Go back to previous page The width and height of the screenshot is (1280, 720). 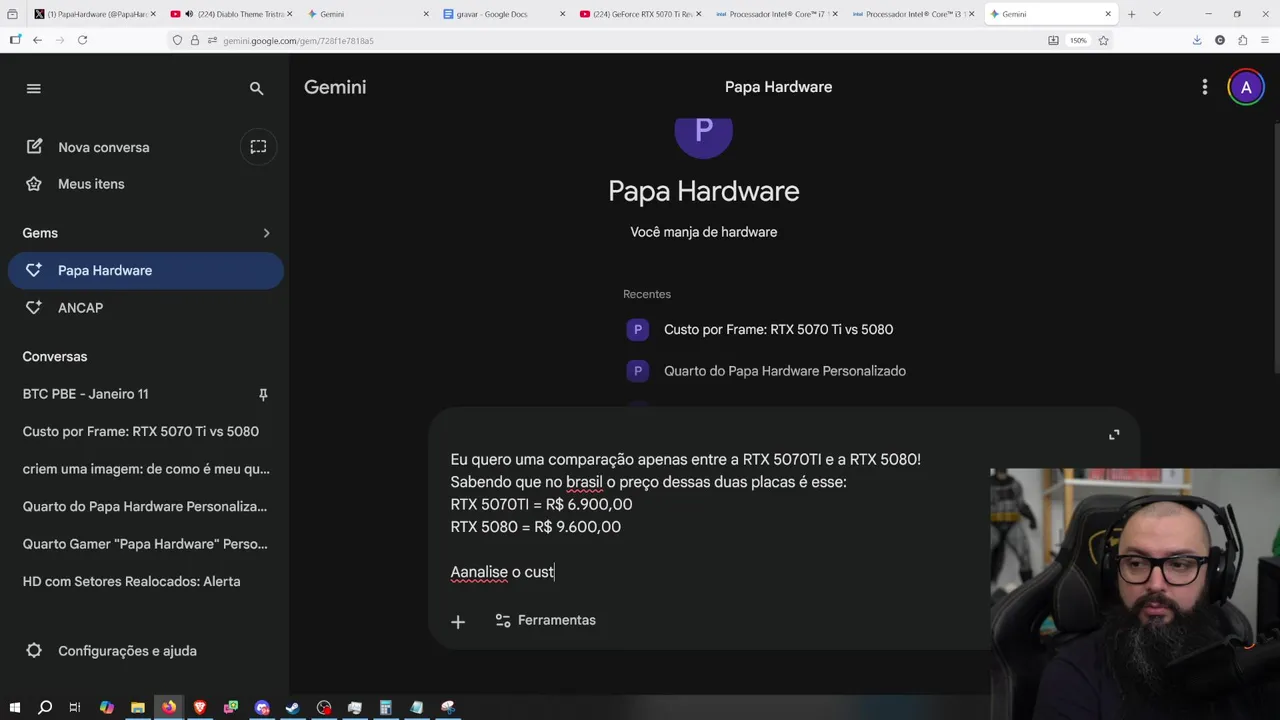point(37,40)
